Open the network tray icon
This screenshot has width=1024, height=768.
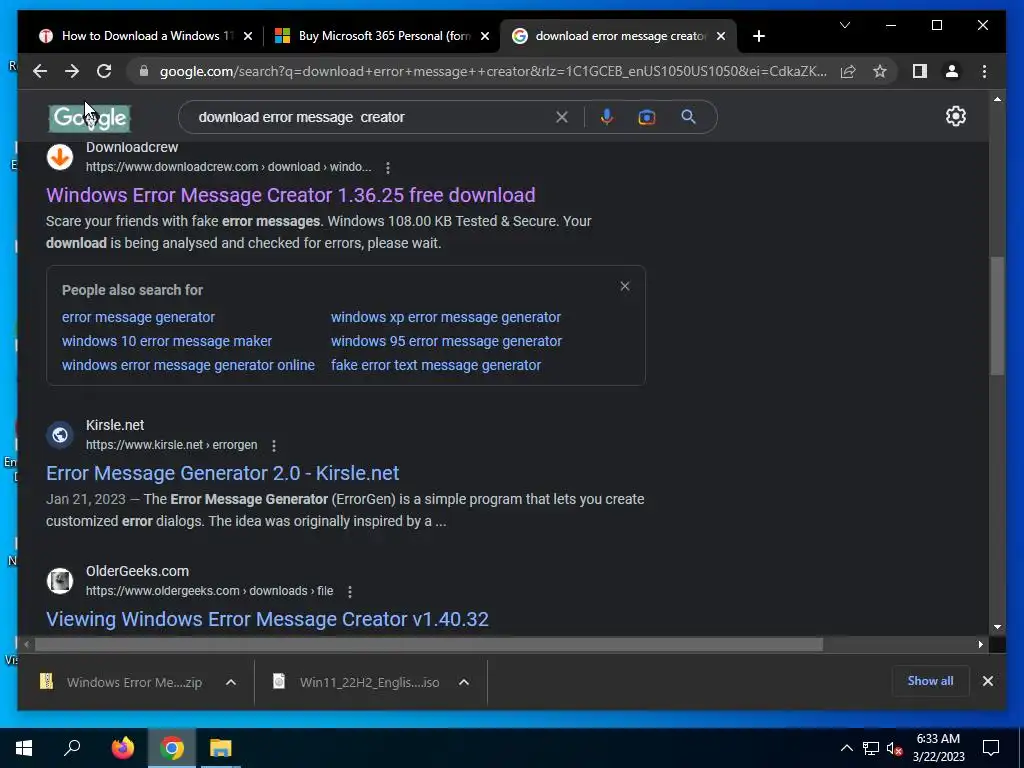pyautogui.click(x=870, y=748)
